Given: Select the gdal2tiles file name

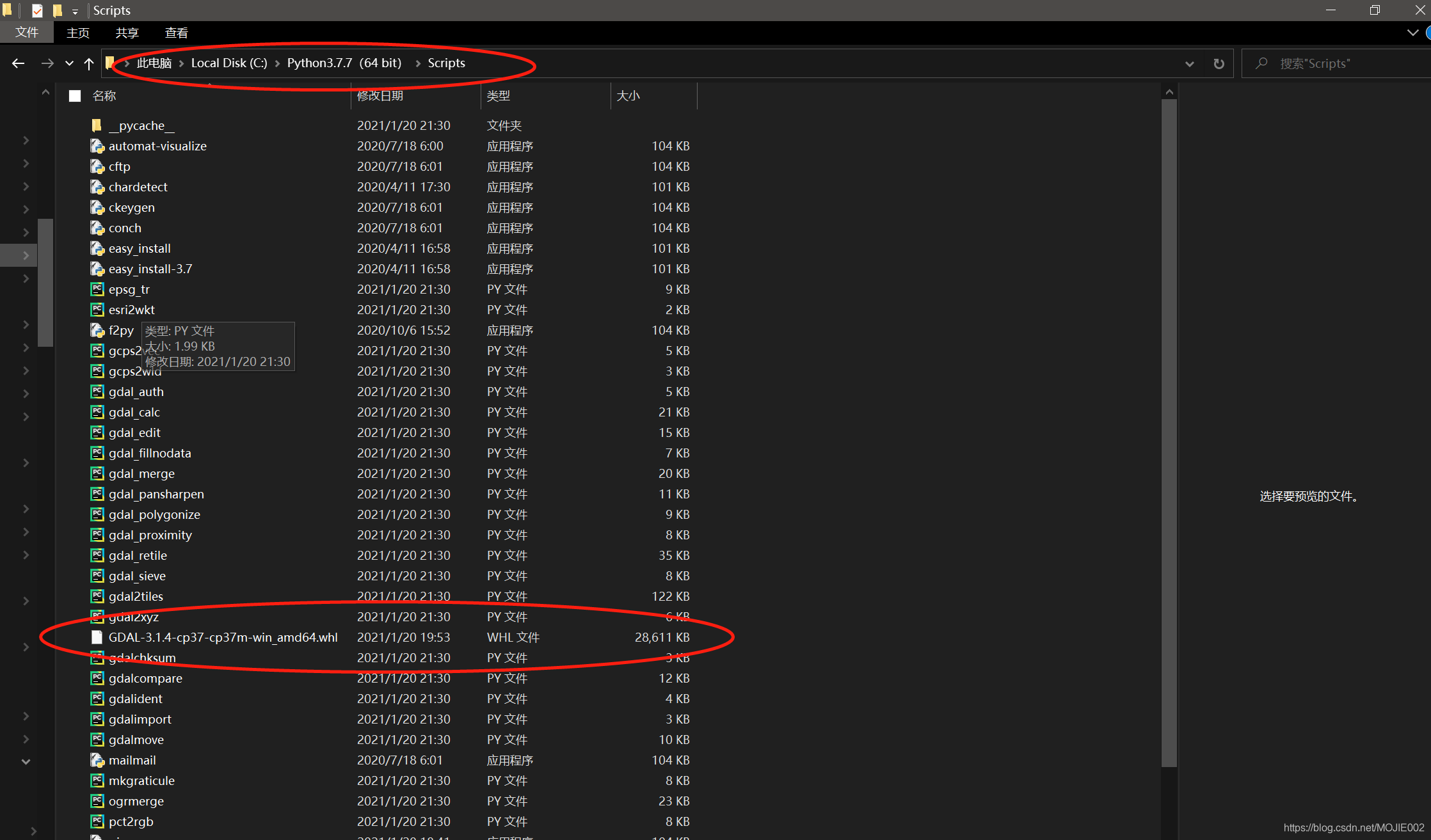Looking at the screenshot, I should (x=136, y=596).
